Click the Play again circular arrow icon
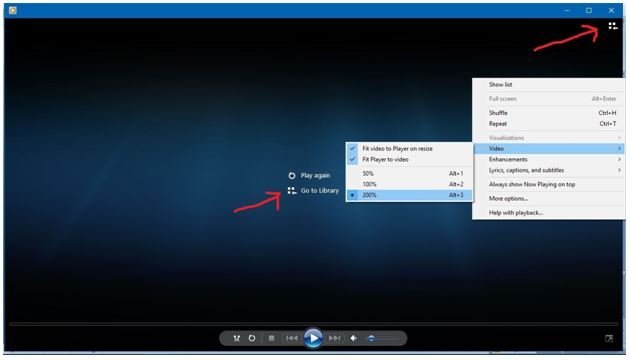The width and height of the screenshot is (630, 360). point(292,176)
